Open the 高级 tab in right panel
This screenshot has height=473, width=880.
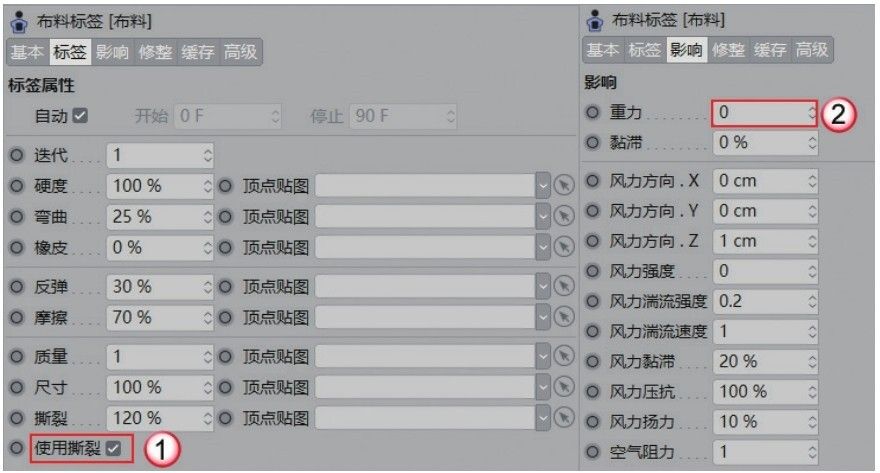pyautogui.click(x=812, y=50)
